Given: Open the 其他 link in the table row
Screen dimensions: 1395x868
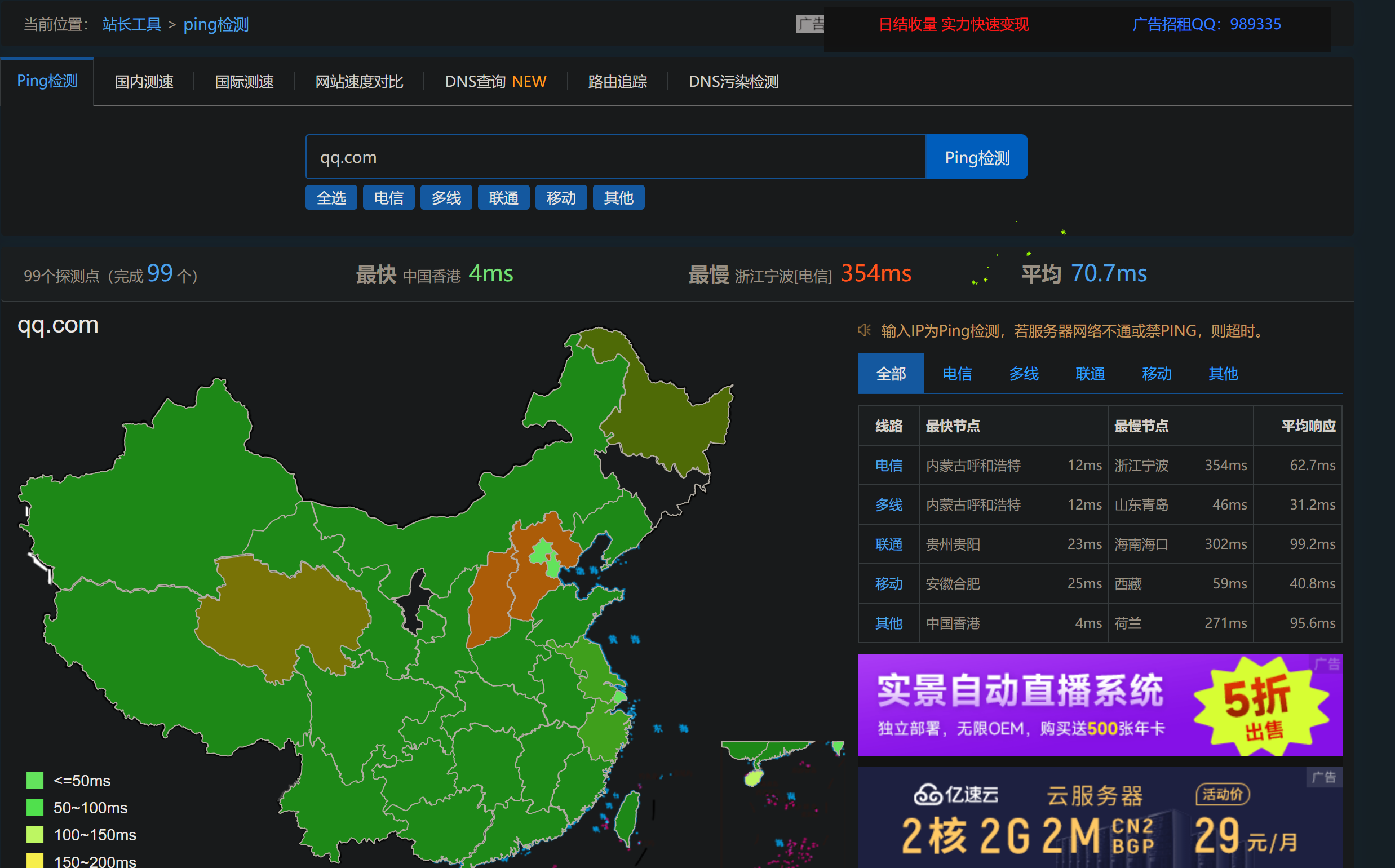Looking at the screenshot, I should [x=889, y=623].
